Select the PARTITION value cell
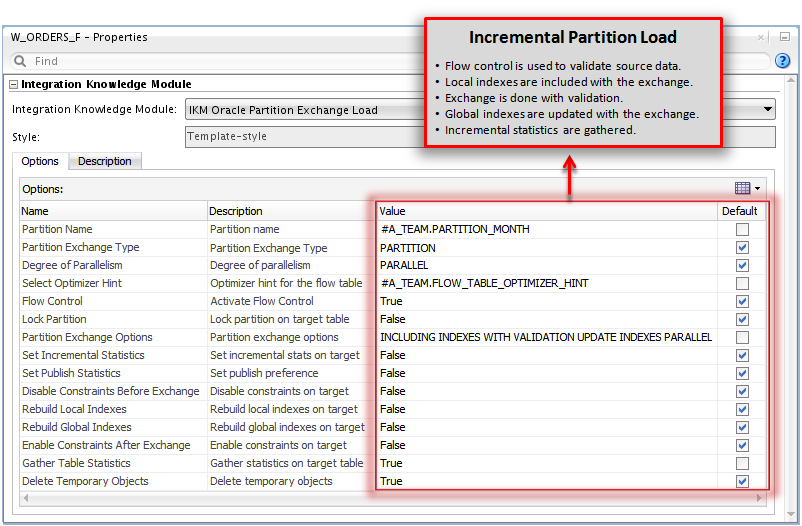Screen dimensions: 802x526 point(547,248)
